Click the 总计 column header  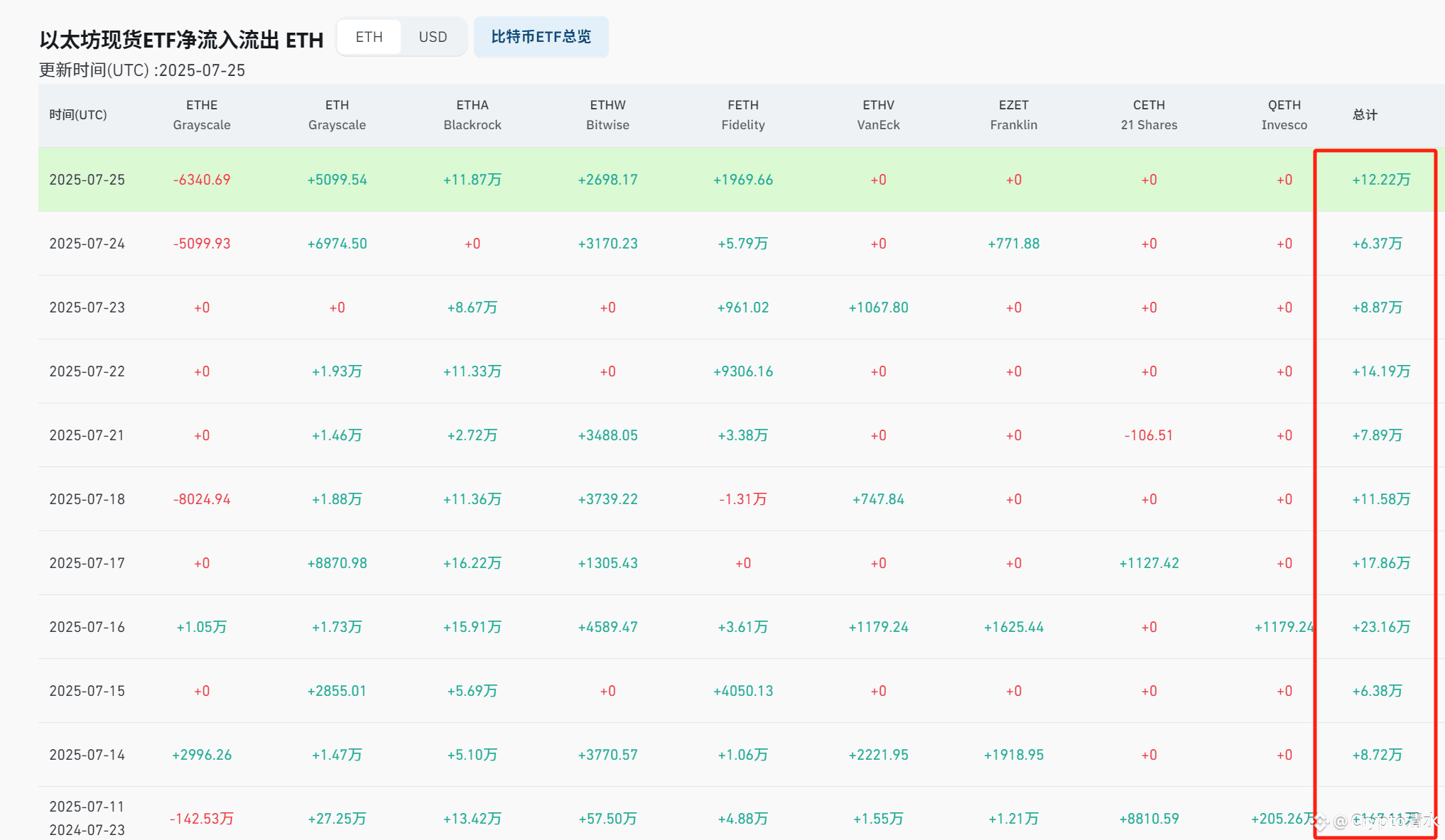point(1365,115)
